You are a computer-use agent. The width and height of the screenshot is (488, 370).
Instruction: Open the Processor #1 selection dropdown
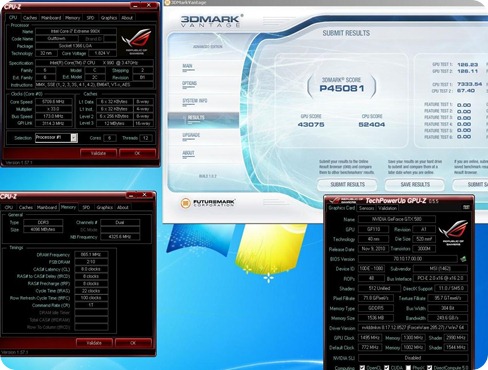click(74, 138)
